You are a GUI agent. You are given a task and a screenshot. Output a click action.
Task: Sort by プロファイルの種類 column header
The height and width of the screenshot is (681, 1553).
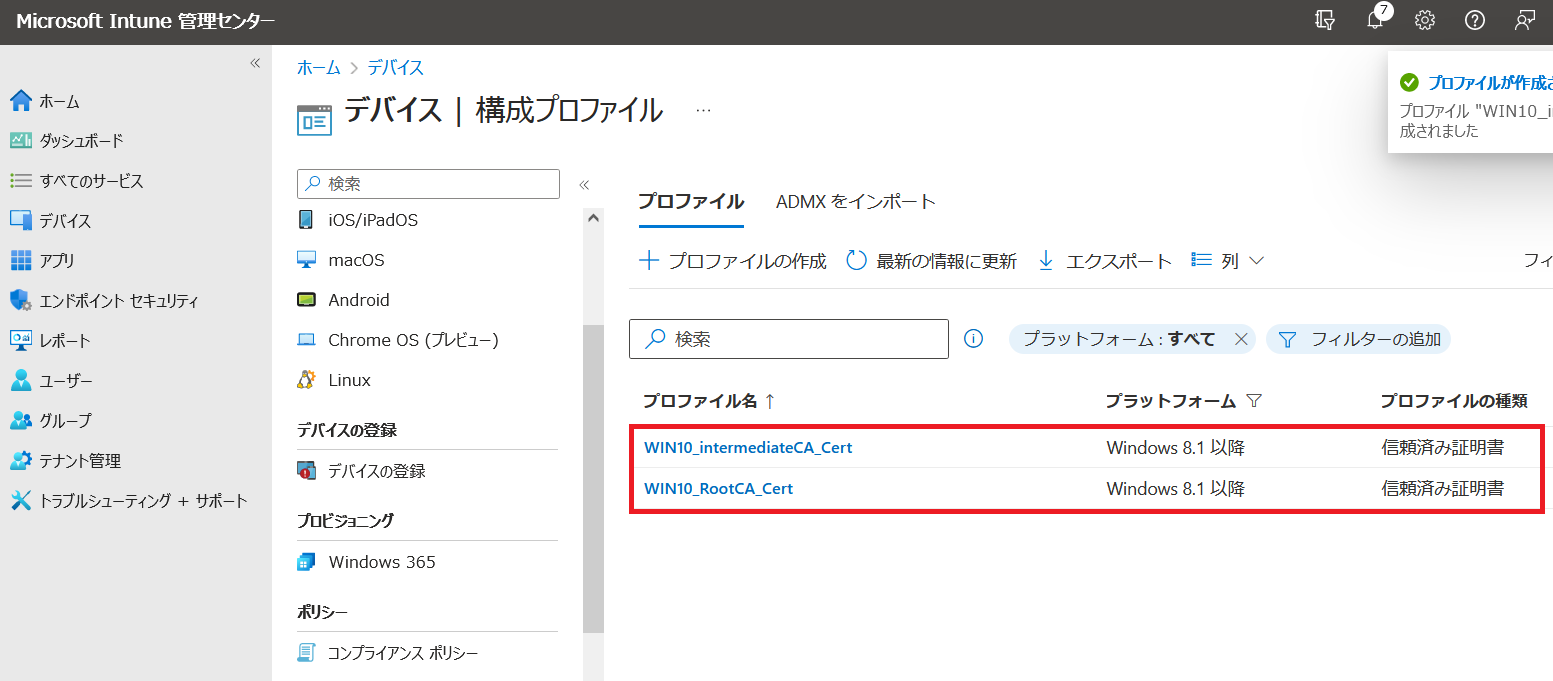pos(1454,401)
